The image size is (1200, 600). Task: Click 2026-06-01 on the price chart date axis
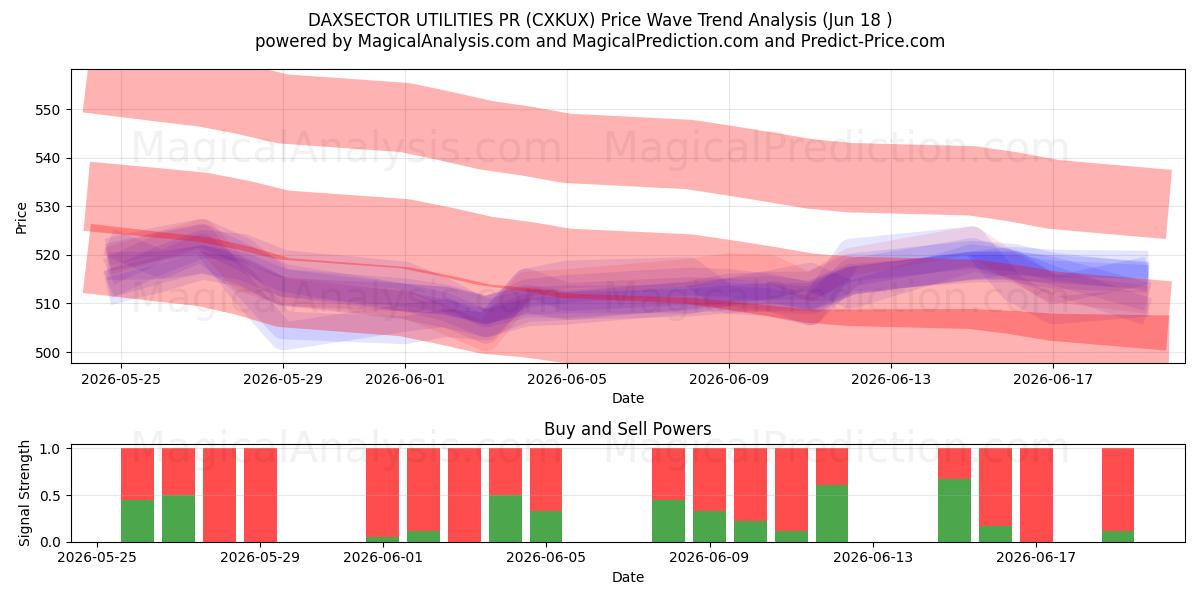pos(405,379)
